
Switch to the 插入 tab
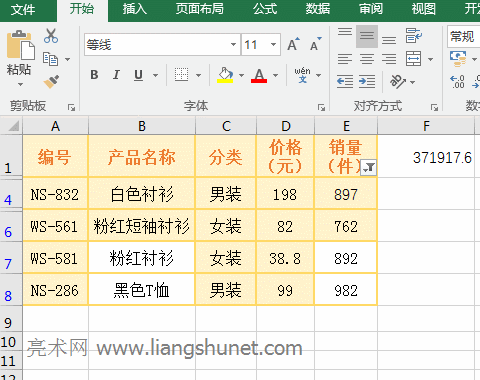(135, 9)
